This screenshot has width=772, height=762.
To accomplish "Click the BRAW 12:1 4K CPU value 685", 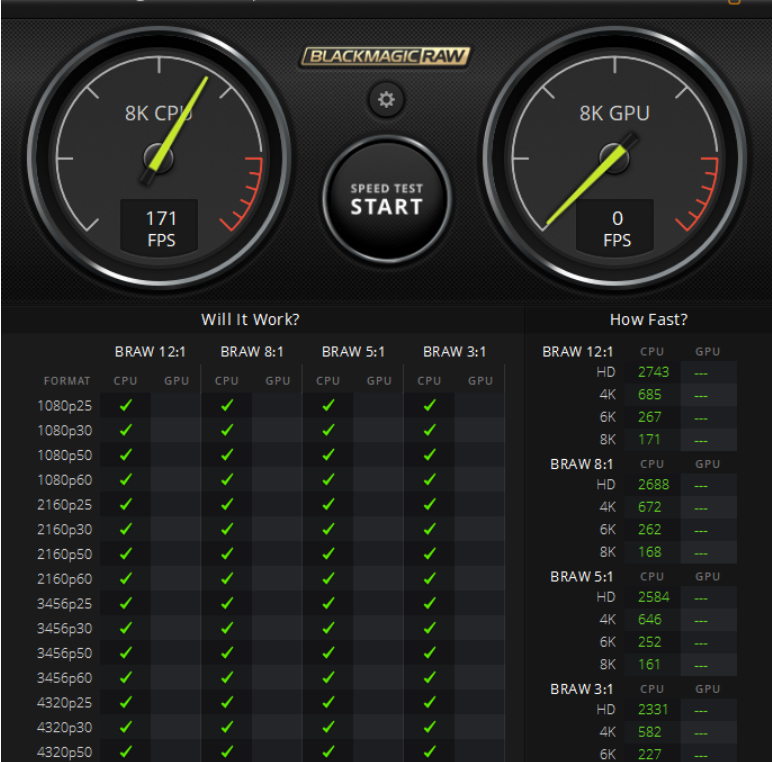I will pyautogui.click(x=649, y=395).
